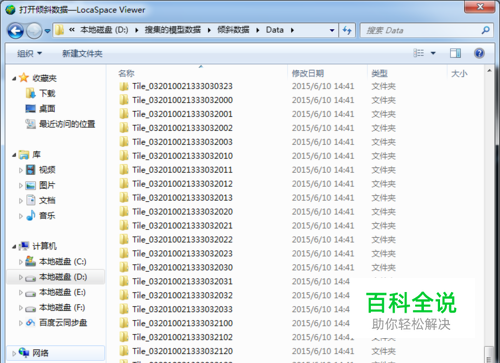The image size is (500, 363).
Task: Click the file list scrollbar up arrow
Action: pyautogui.click(x=489, y=71)
